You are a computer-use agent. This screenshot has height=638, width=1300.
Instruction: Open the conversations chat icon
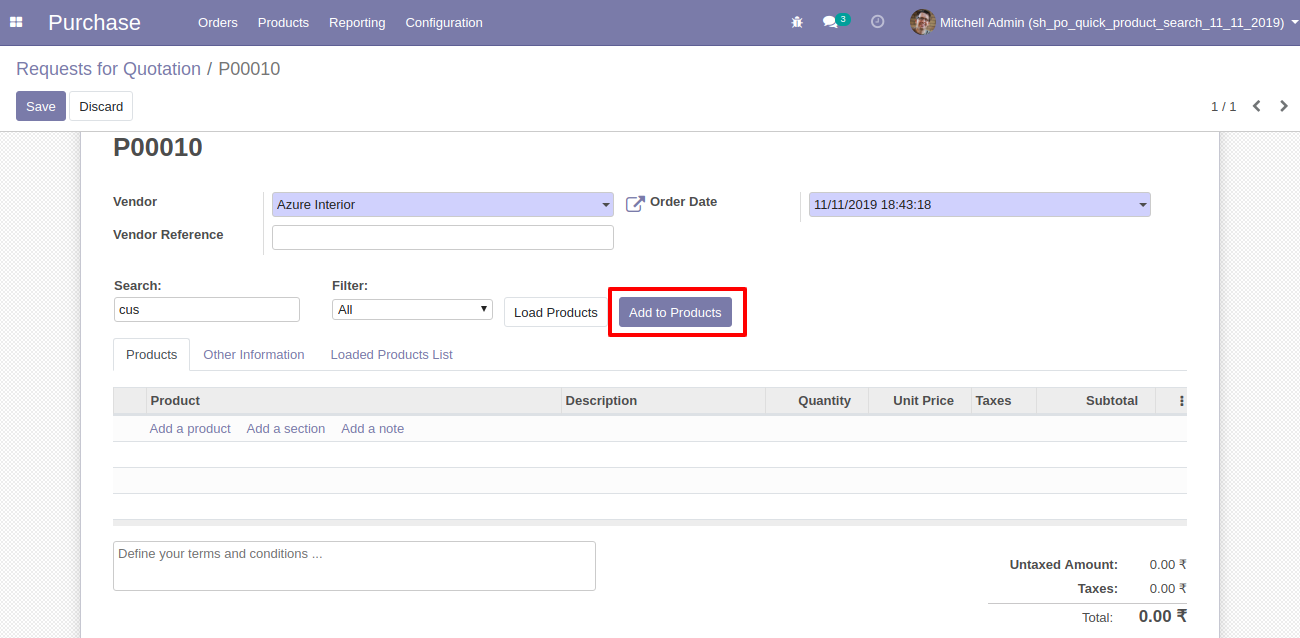point(830,22)
